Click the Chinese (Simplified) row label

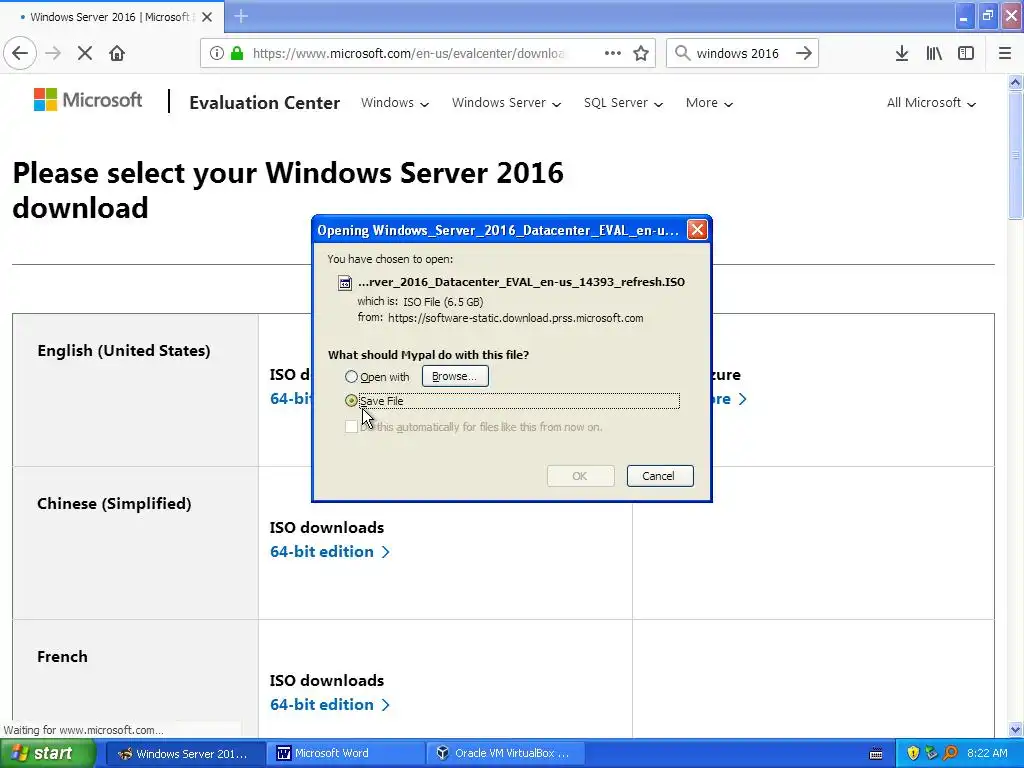114,504
